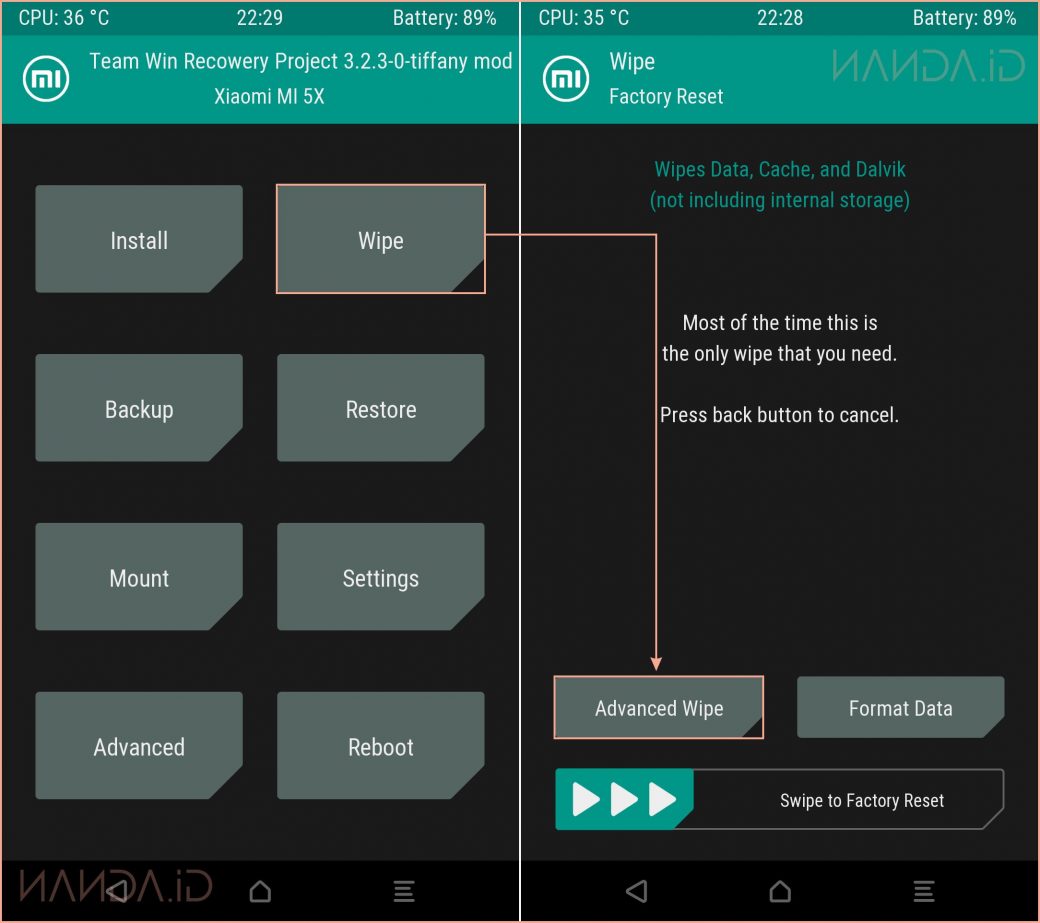The image size is (1040, 923).
Task: Open TWRP Settings
Action: 380,578
